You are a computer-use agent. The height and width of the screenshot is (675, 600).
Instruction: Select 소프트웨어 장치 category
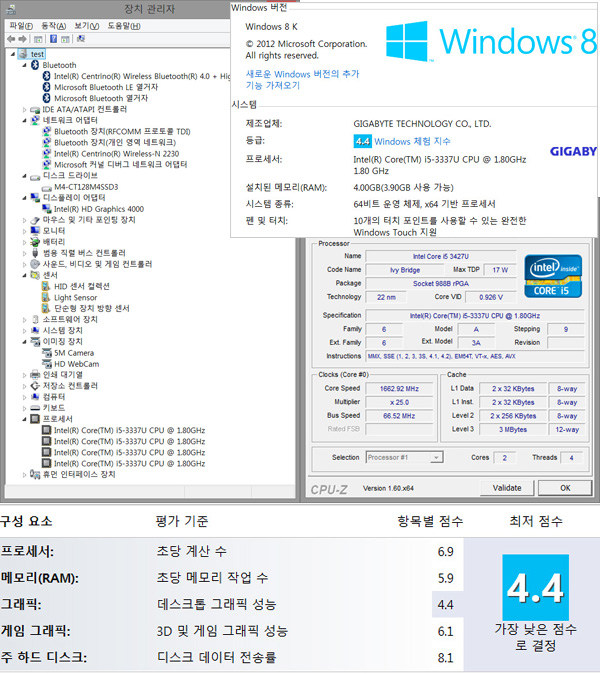tap(70, 319)
